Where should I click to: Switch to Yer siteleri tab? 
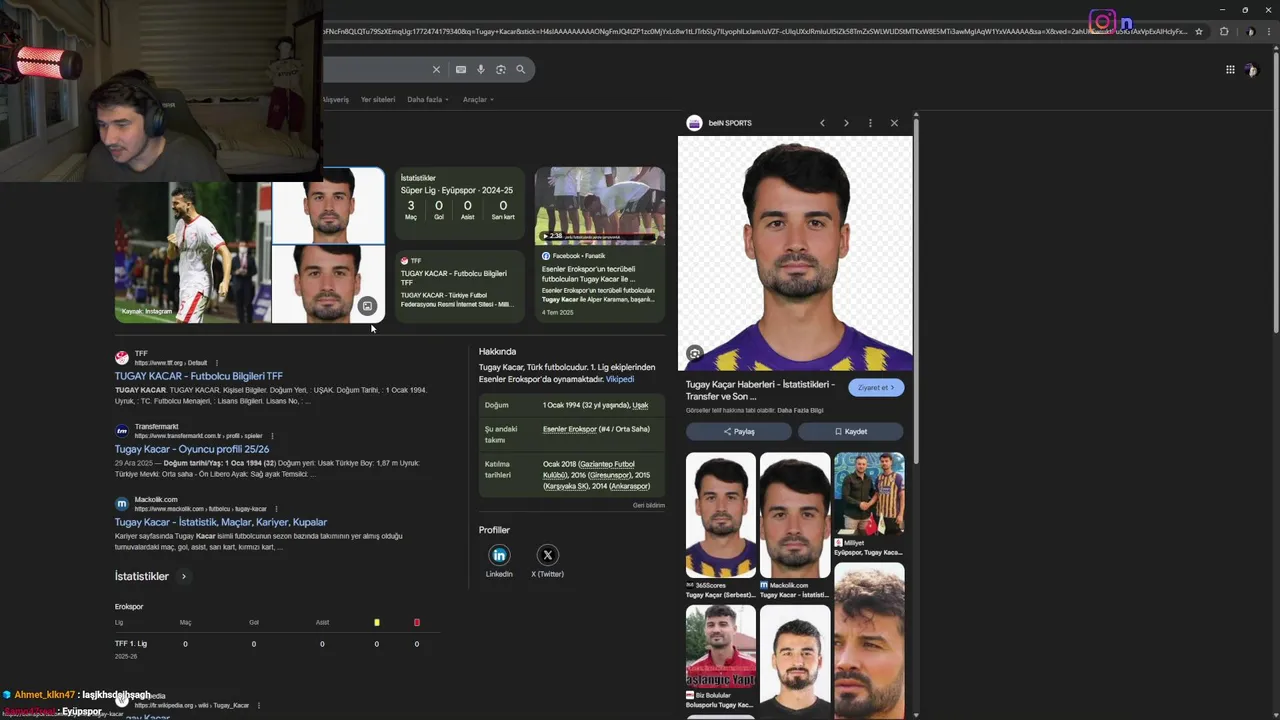[x=378, y=100]
